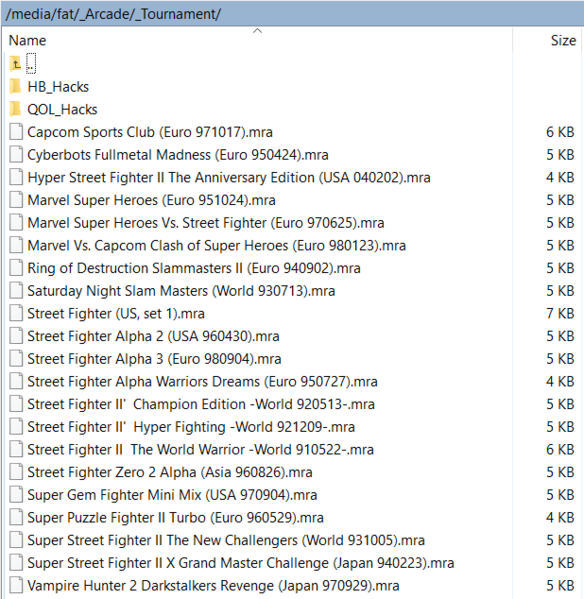The height and width of the screenshot is (599, 584).
Task: Click the sort direction arrow above Name column
Action: tap(257, 31)
